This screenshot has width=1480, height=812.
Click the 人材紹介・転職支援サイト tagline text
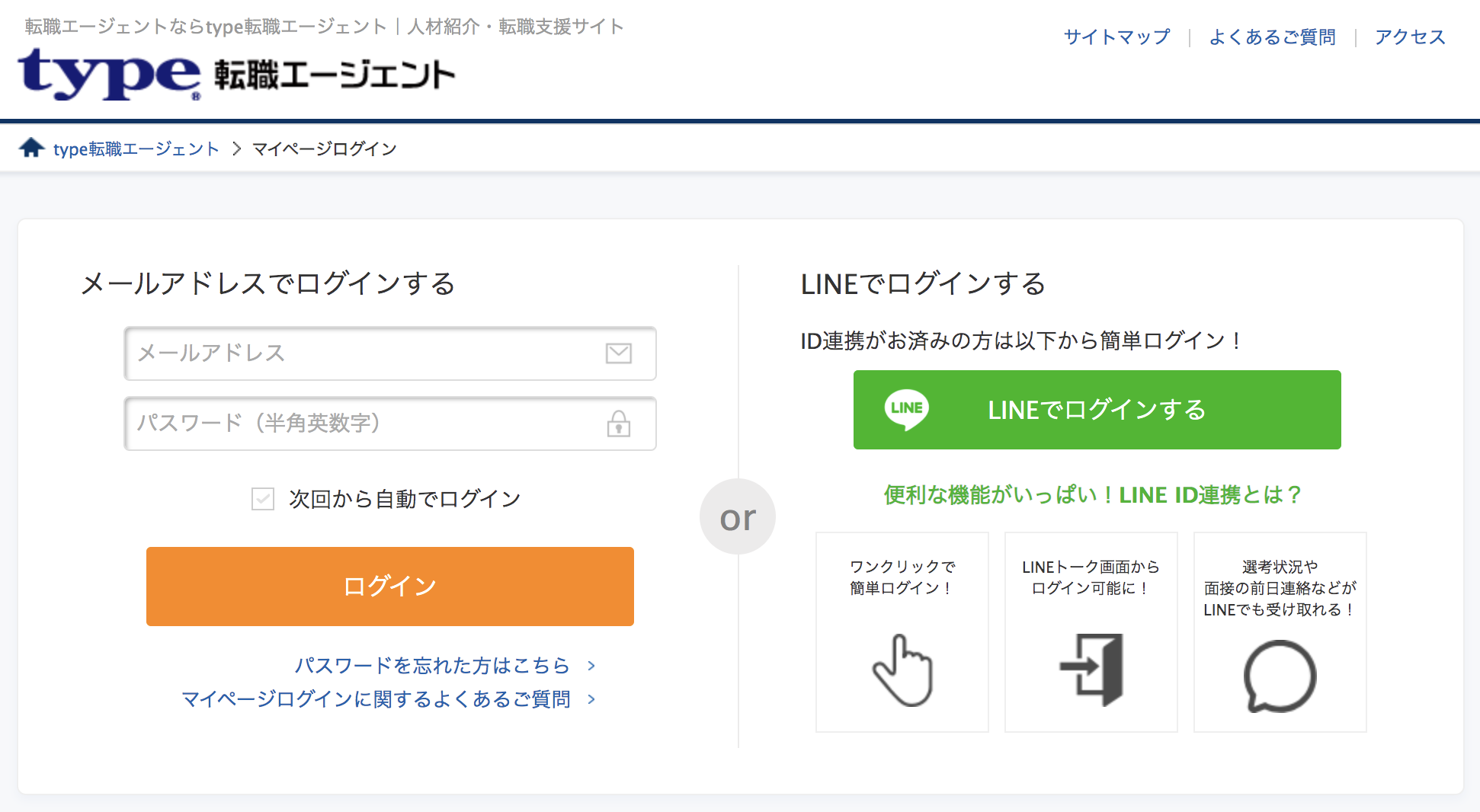[516, 27]
